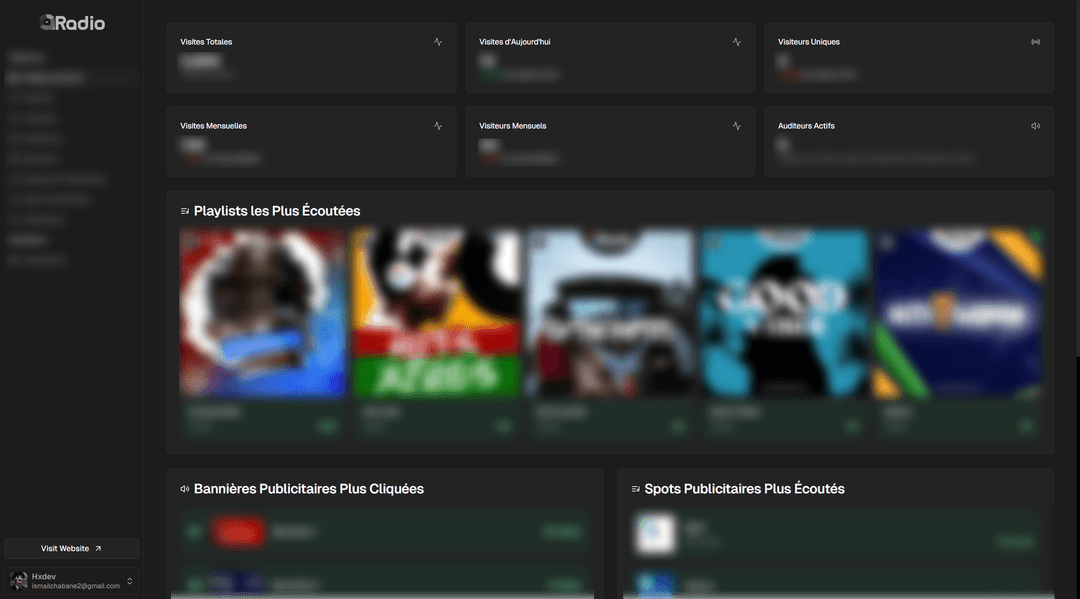Click the megaphone icon beside Bannières Publicitaires heading
This screenshot has height=599, width=1080.
coord(185,489)
